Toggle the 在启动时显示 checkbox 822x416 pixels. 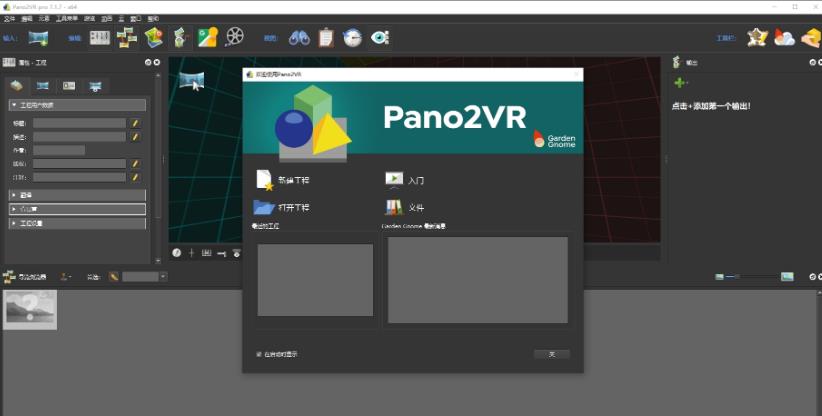pos(258,354)
